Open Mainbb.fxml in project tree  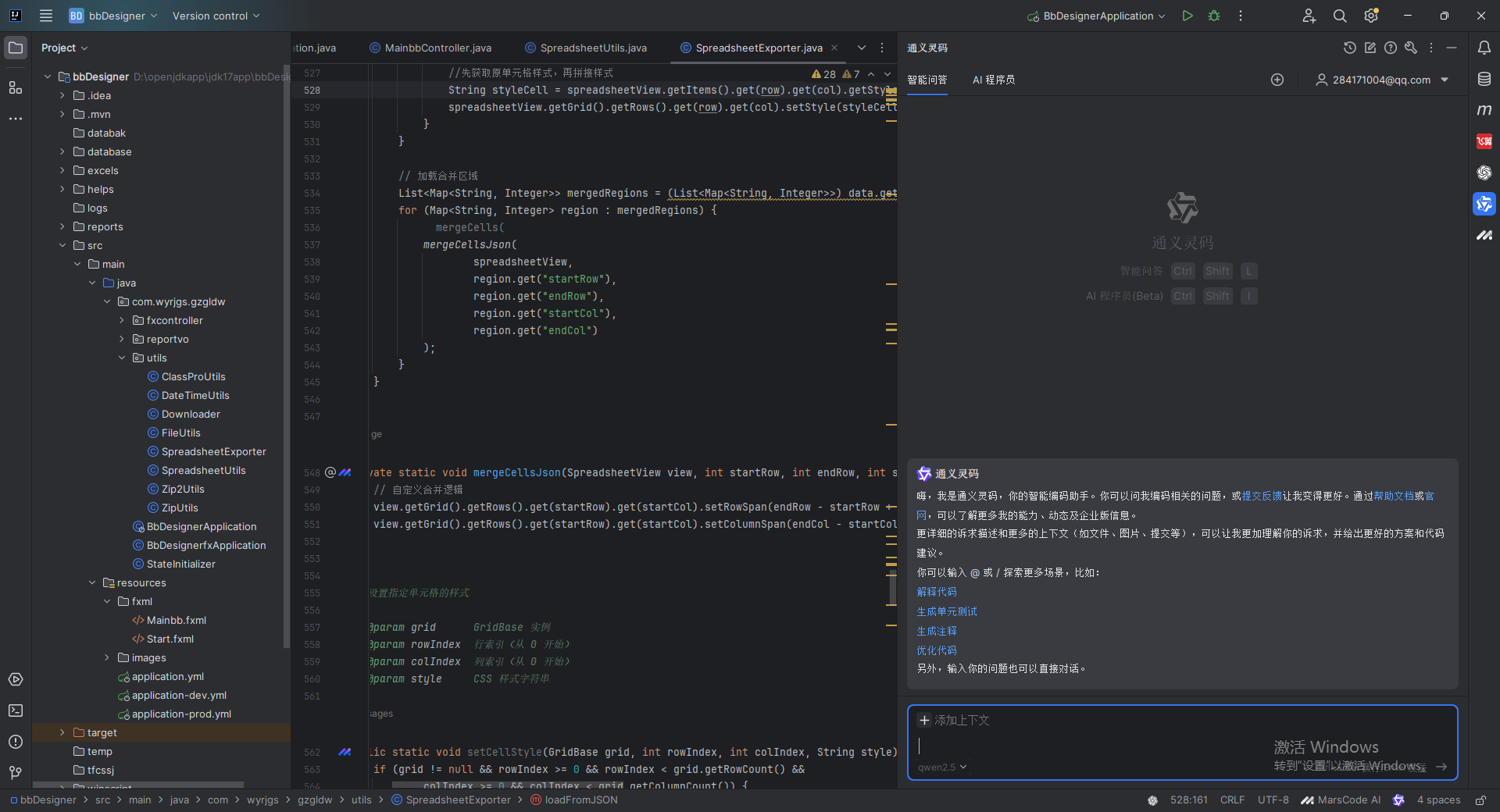[177, 620]
